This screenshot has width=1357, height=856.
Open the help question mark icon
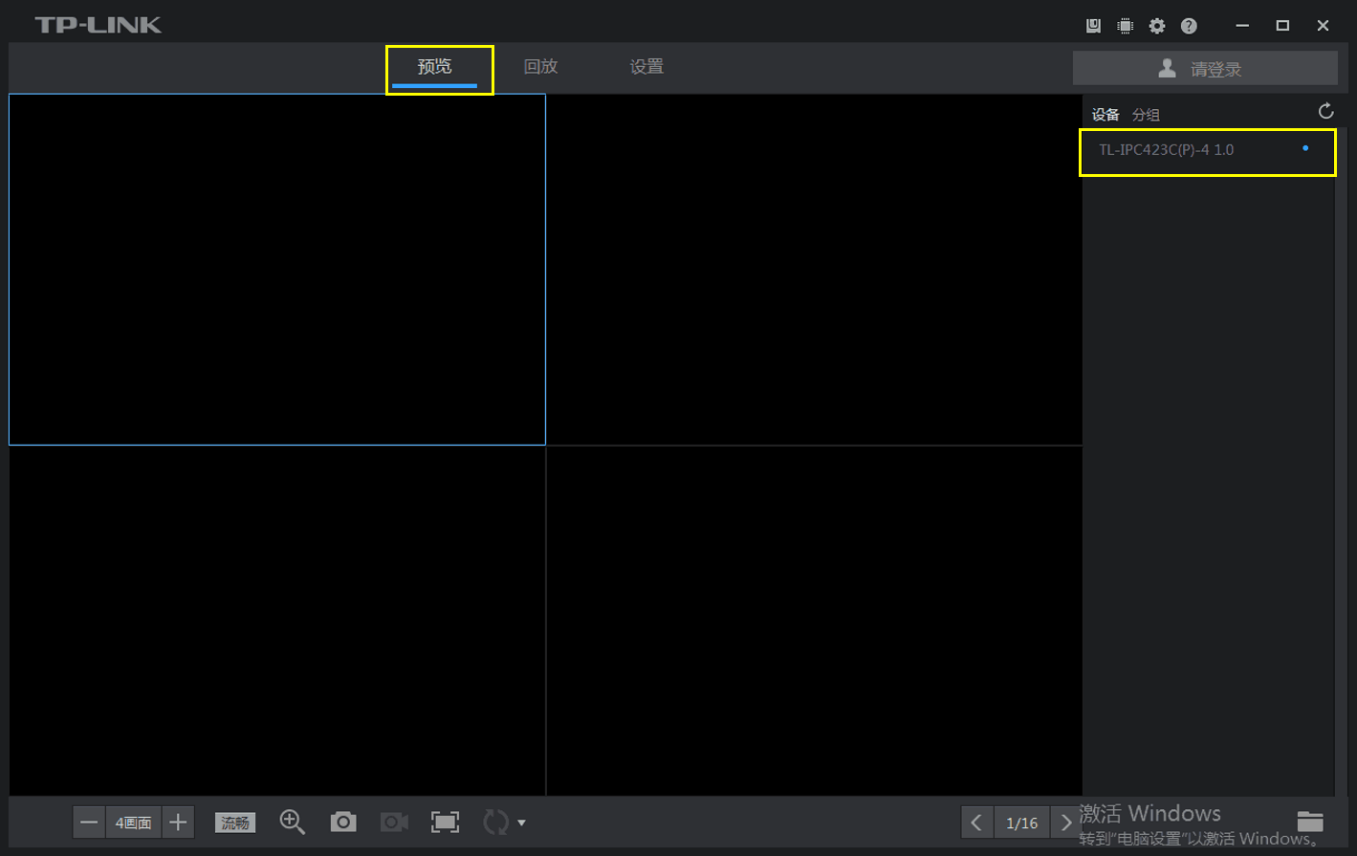click(x=1188, y=25)
